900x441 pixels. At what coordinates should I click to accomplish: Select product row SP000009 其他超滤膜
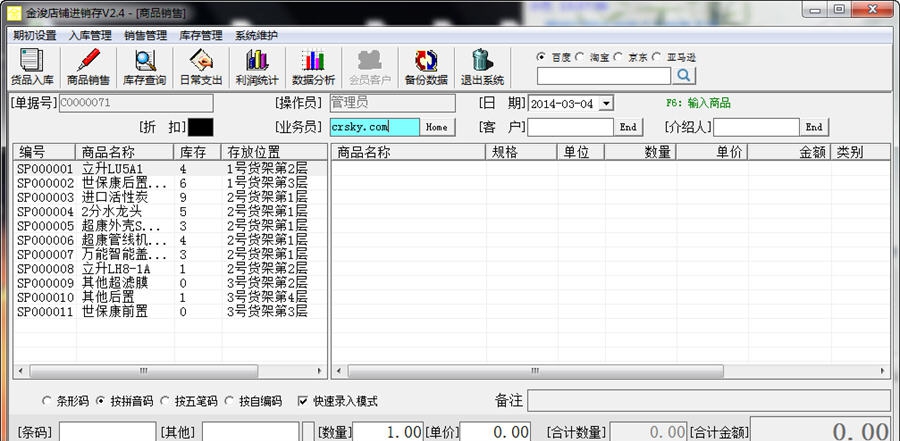coord(170,283)
